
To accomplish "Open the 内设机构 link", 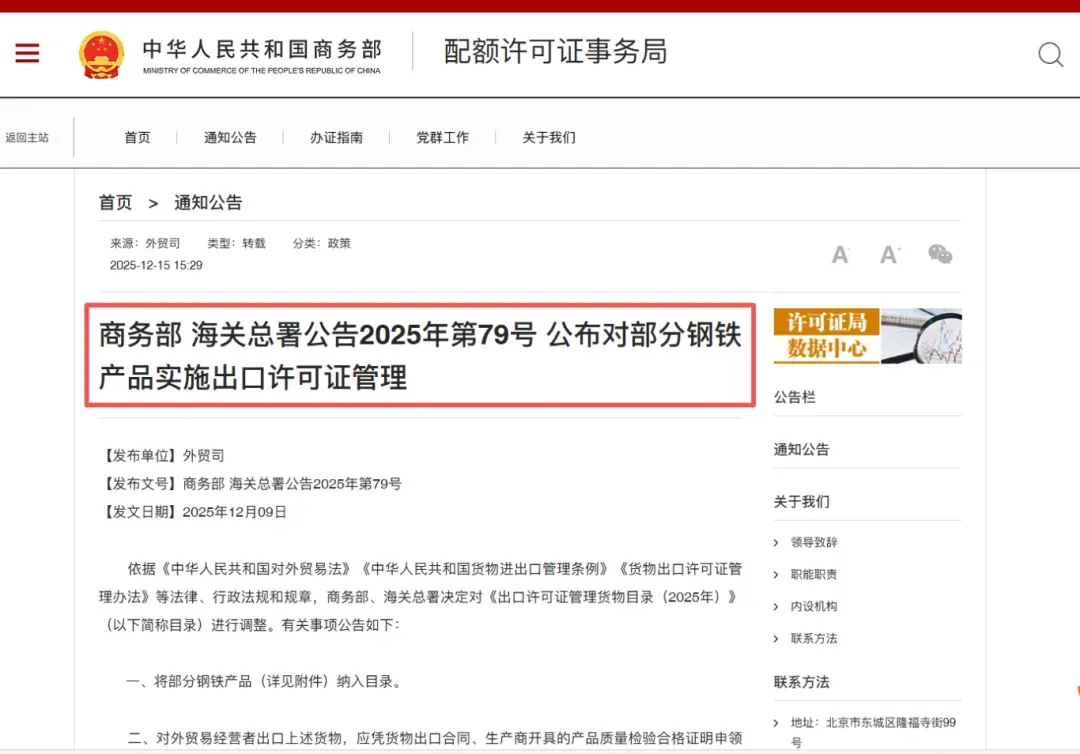I will coord(814,607).
